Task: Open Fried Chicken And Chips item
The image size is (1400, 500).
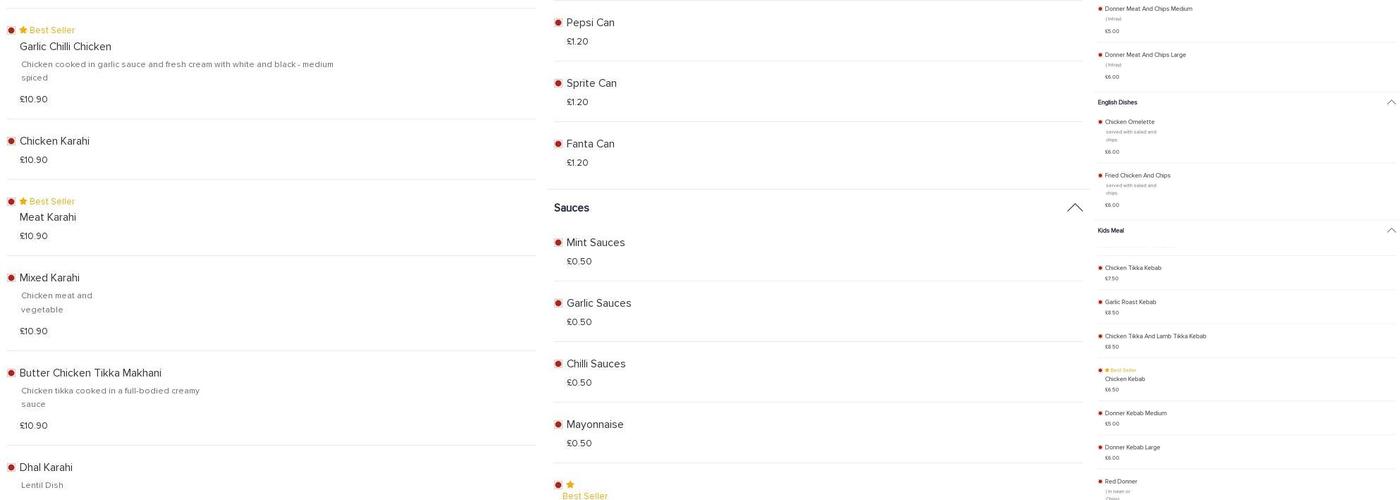Action: (x=1137, y=176)
